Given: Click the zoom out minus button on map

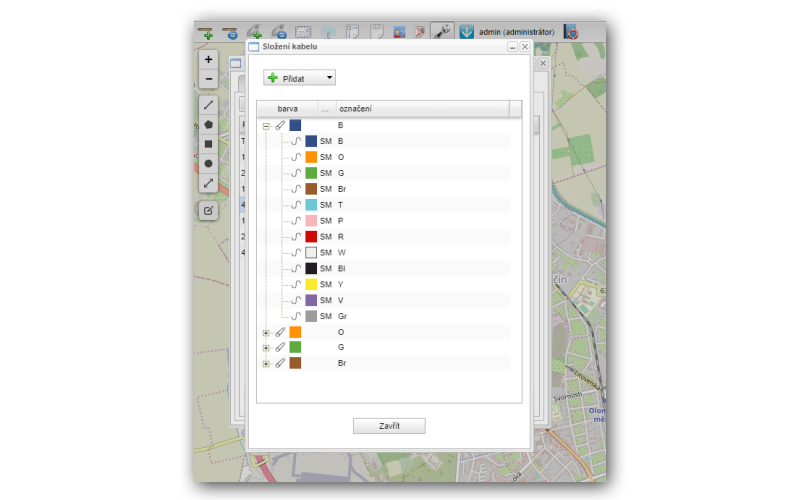Looking at the screenshot, I should [208, 79].
